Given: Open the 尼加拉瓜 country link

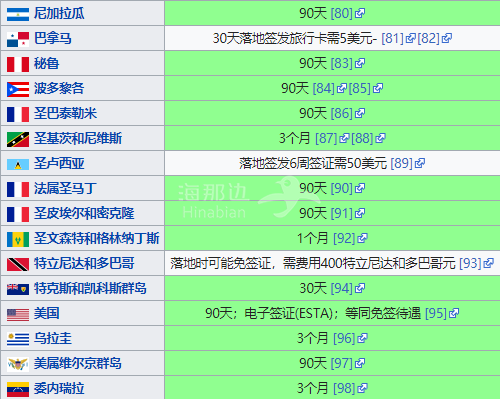Looking at the screenshot, I should [59, 13].
